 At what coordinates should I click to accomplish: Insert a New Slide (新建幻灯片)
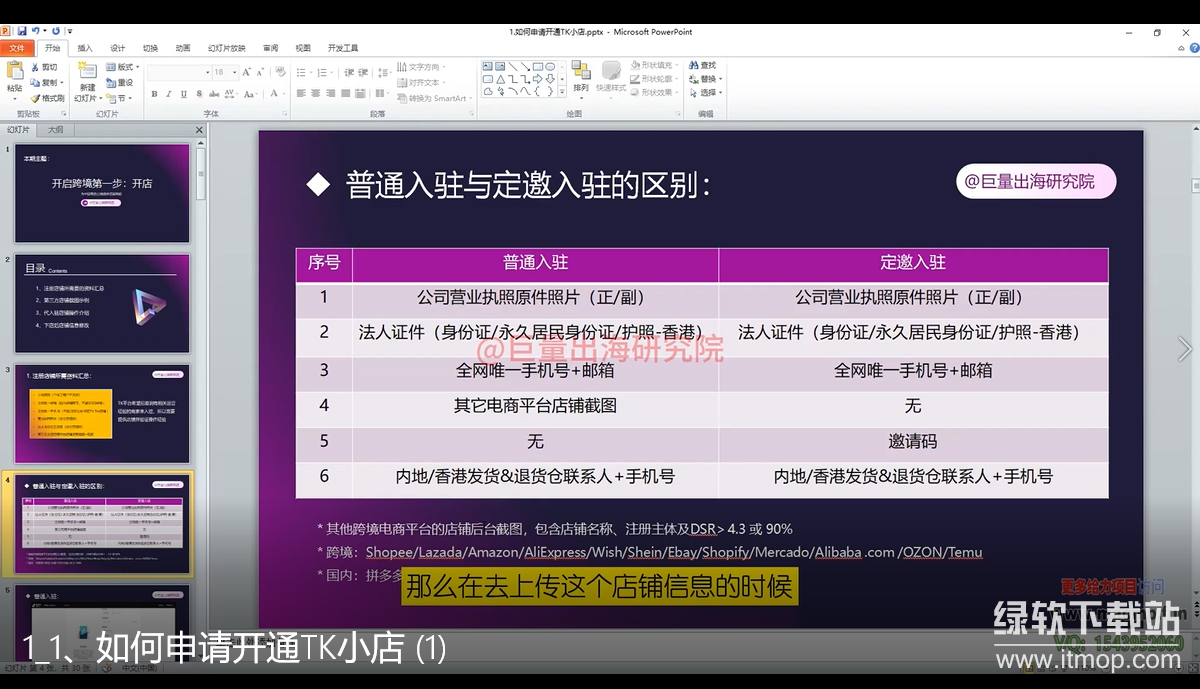click(87, 74)
